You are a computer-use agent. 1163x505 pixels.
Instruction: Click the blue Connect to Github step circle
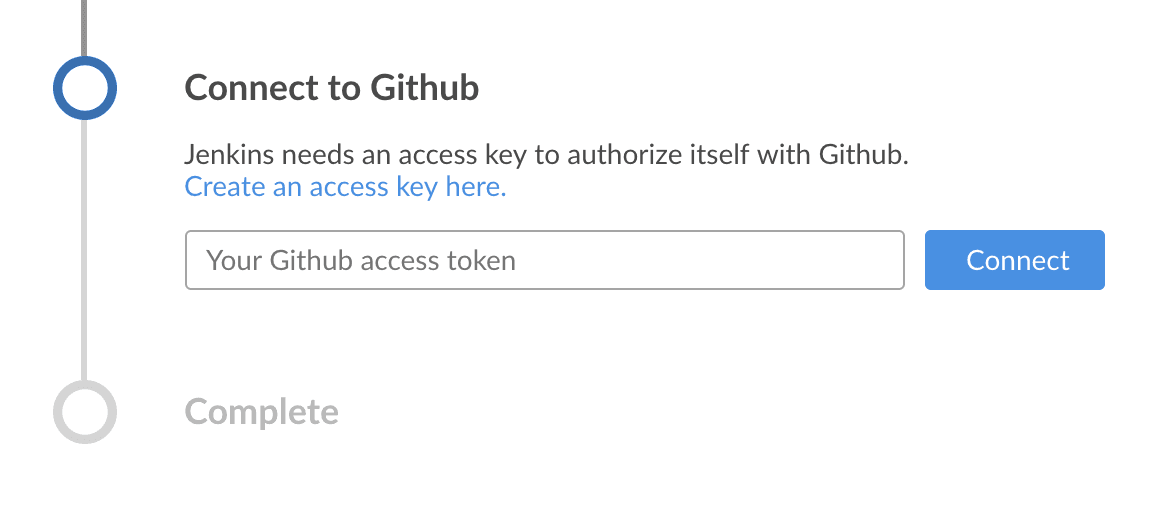(x=85, y=88)
